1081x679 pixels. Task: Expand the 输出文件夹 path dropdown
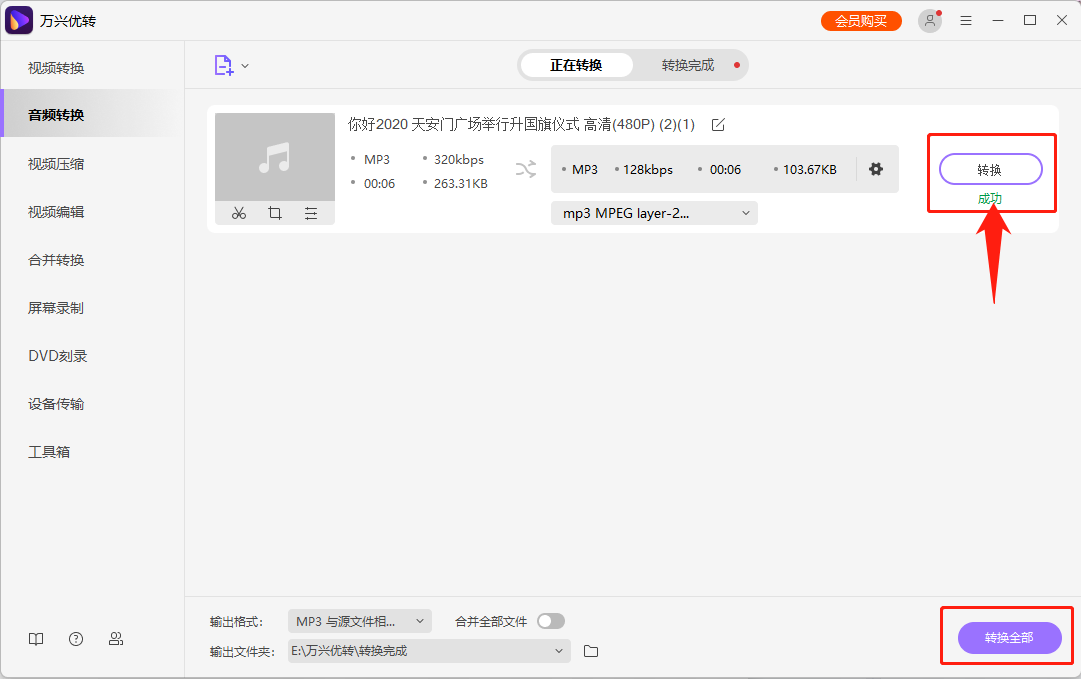coord(429,650)
